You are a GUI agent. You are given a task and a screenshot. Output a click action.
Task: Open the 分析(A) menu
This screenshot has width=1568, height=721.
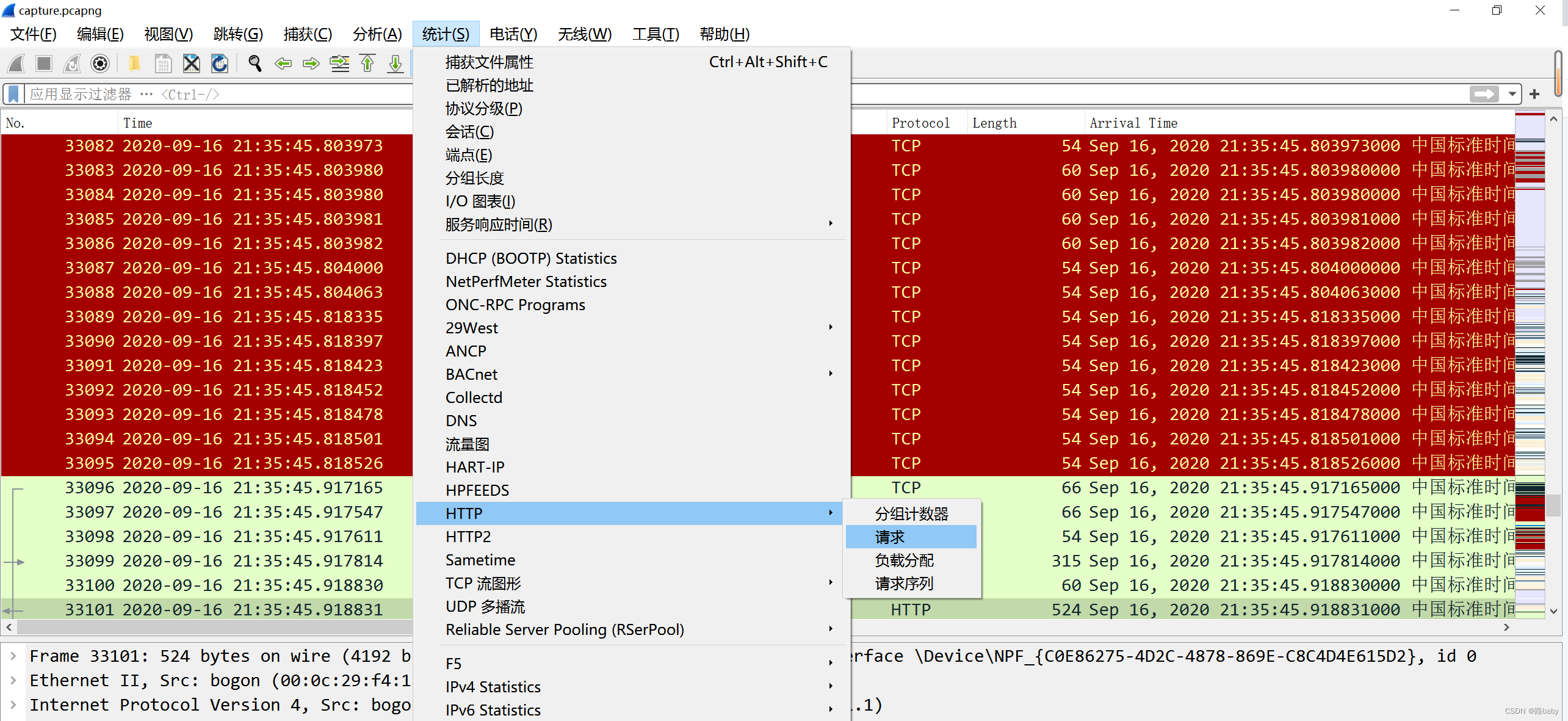[377, 34]
